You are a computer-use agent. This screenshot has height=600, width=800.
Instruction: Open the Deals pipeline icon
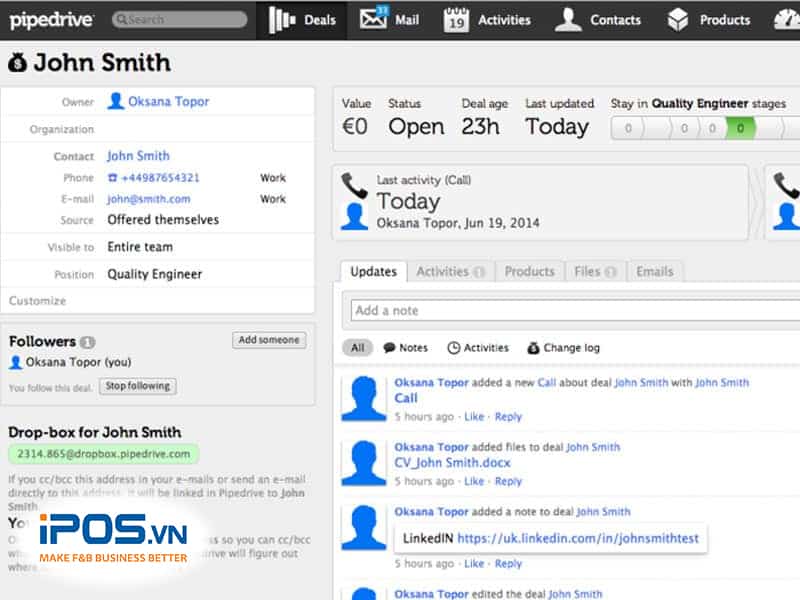click(284, 20)
